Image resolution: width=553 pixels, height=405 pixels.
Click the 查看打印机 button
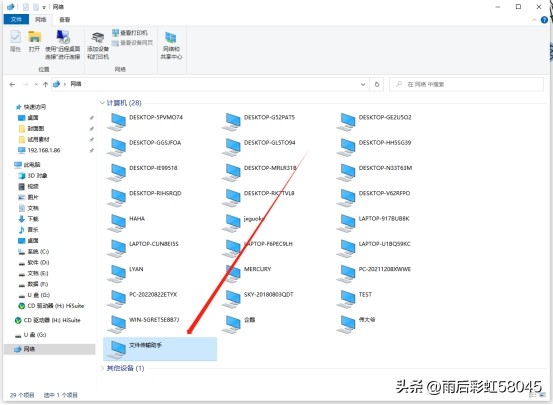[129, 33]
